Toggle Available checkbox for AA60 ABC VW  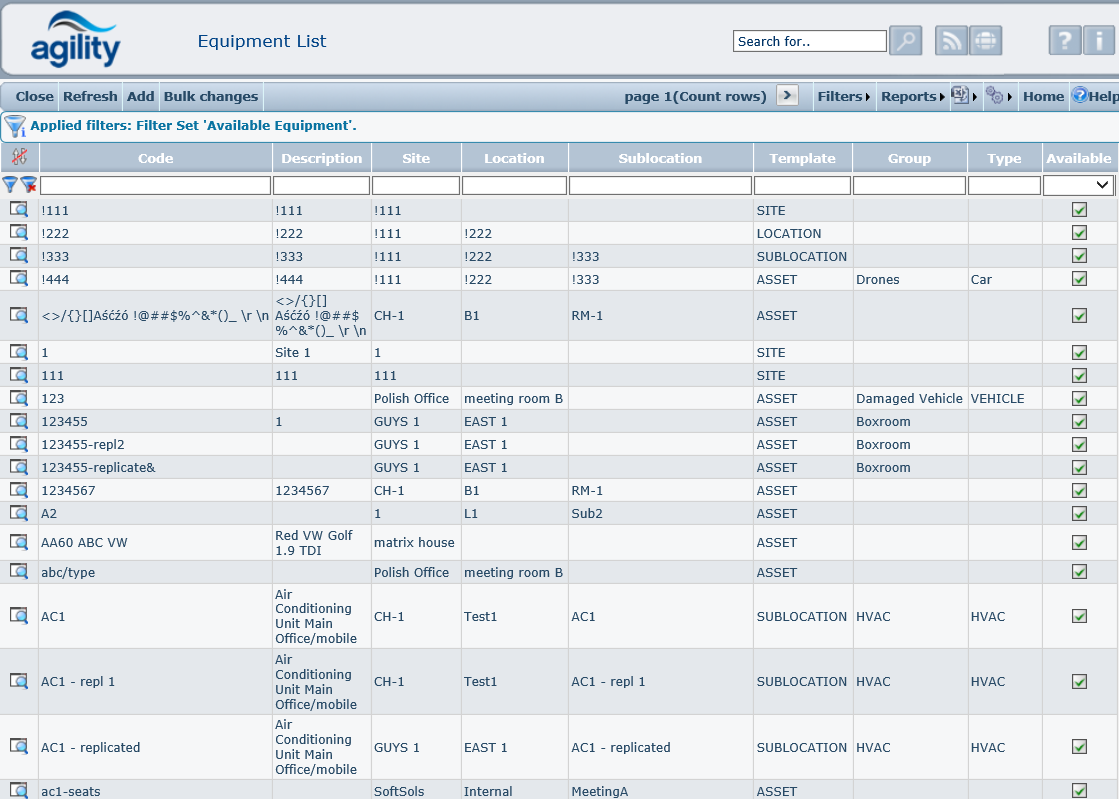click(1079, 543)
